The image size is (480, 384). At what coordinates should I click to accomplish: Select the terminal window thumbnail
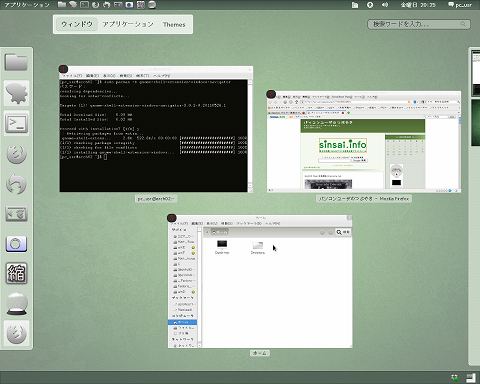coord(156,129)
